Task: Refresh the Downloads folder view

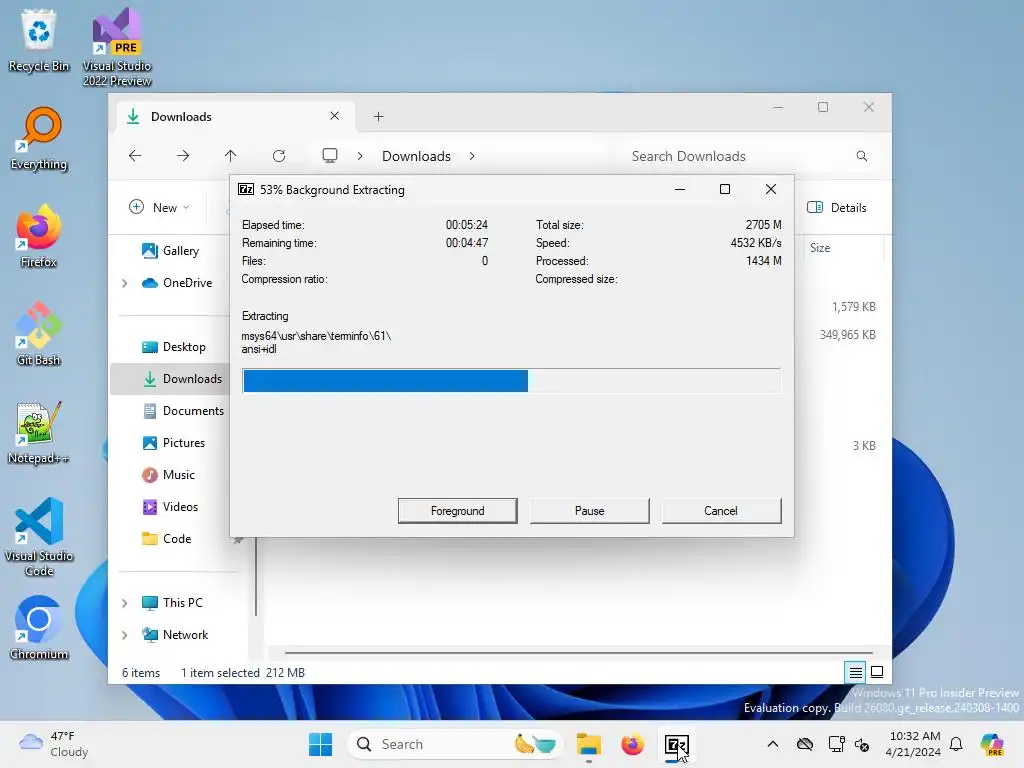Action: pos(279,156)
